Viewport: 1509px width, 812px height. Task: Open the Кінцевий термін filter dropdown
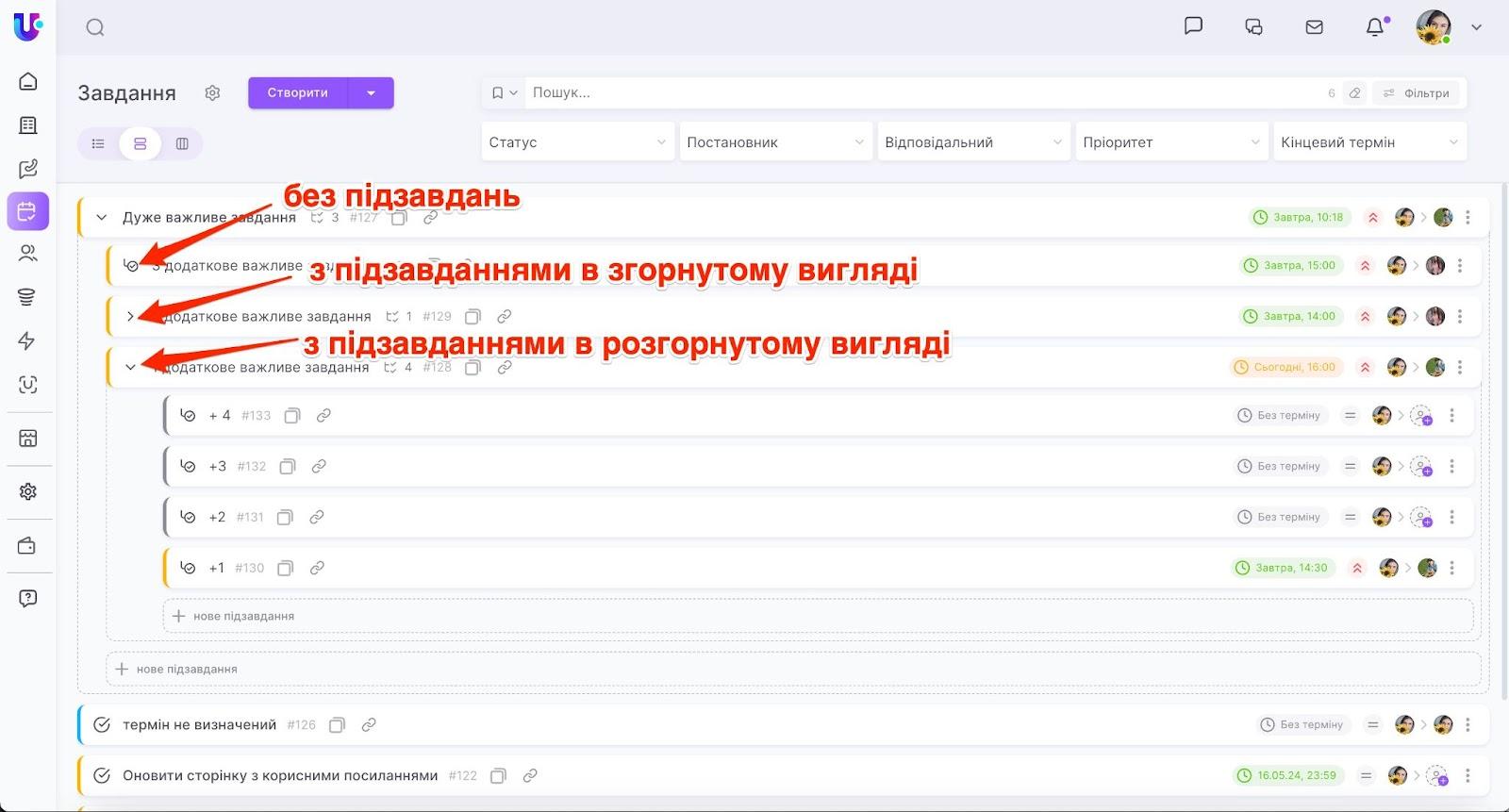tap(1369, 142)
